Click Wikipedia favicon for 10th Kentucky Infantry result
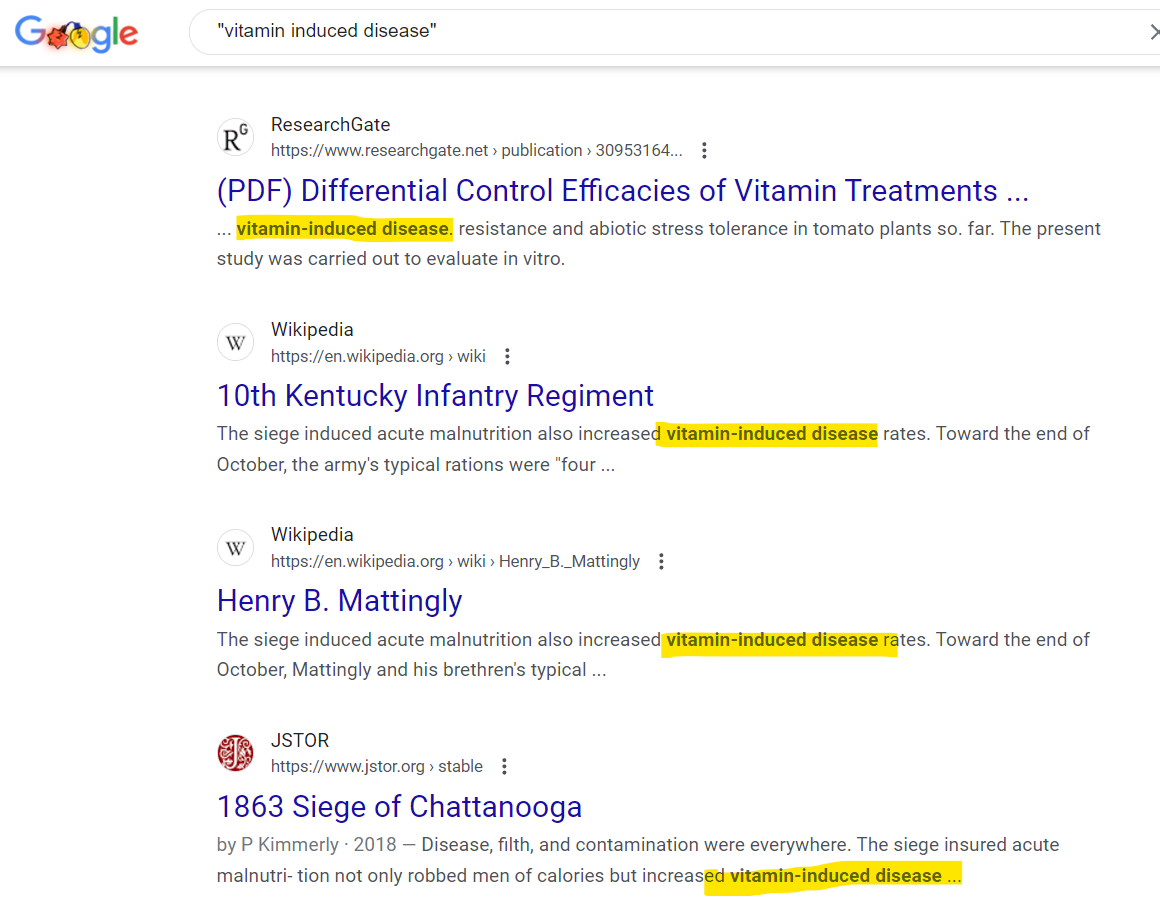The image size is (1160, 898). 235,343
